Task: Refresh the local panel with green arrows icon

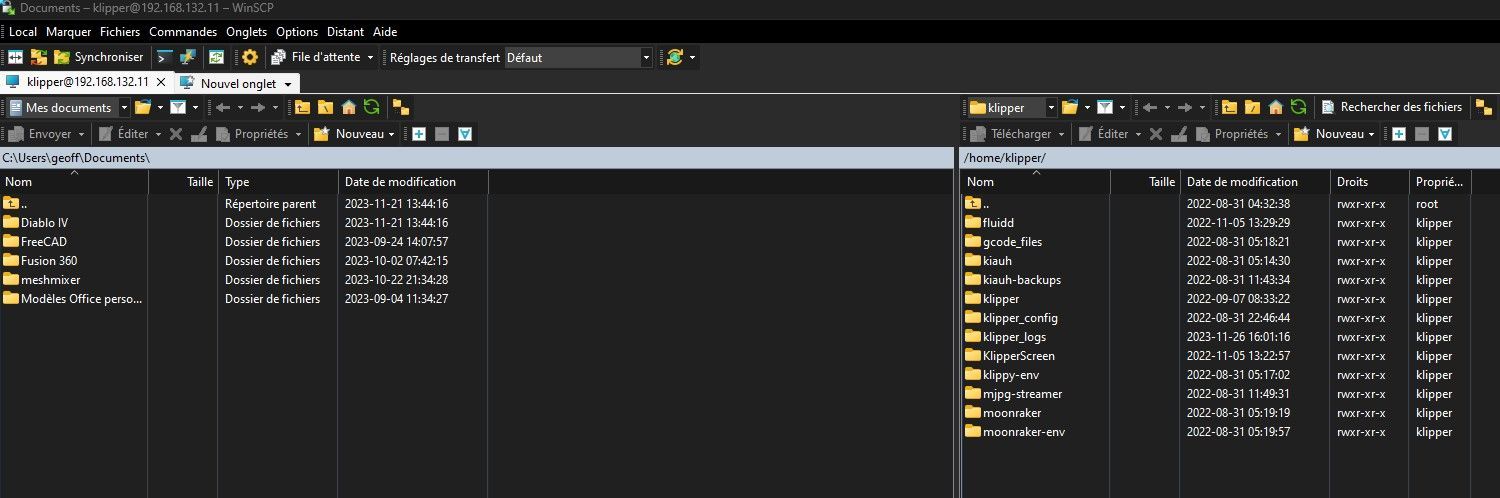Action: tap(371, 107)
